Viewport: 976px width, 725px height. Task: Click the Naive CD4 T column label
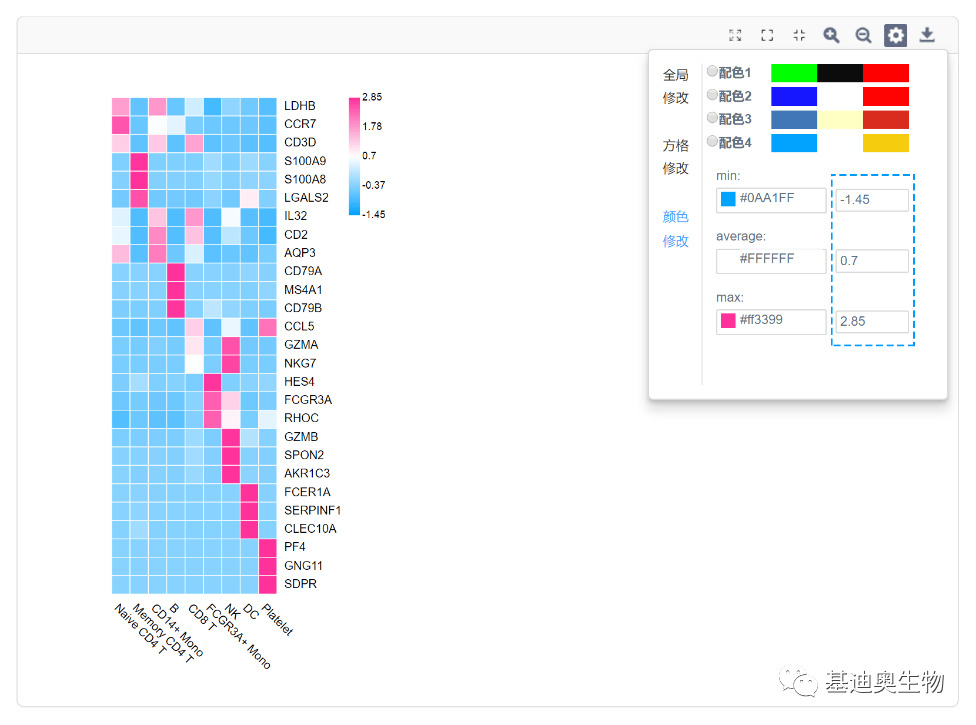[x=140, y=629]
